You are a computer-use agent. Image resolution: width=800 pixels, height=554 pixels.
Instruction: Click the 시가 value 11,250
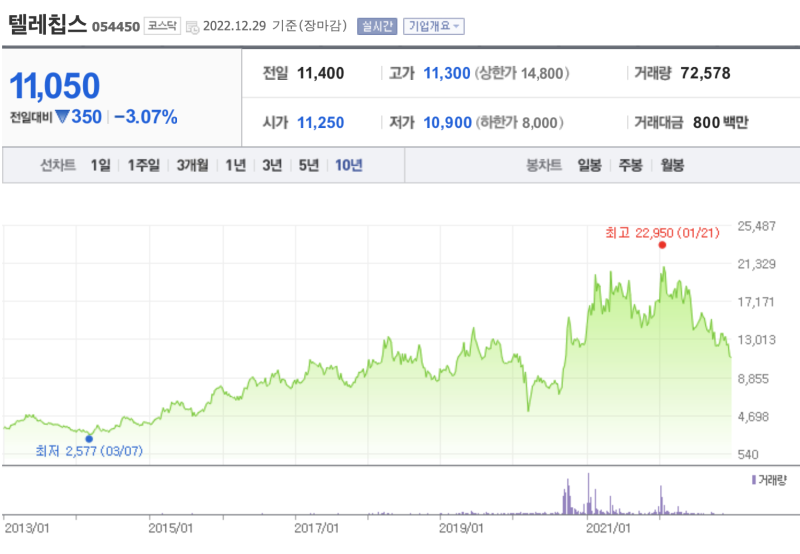(320, 122)
